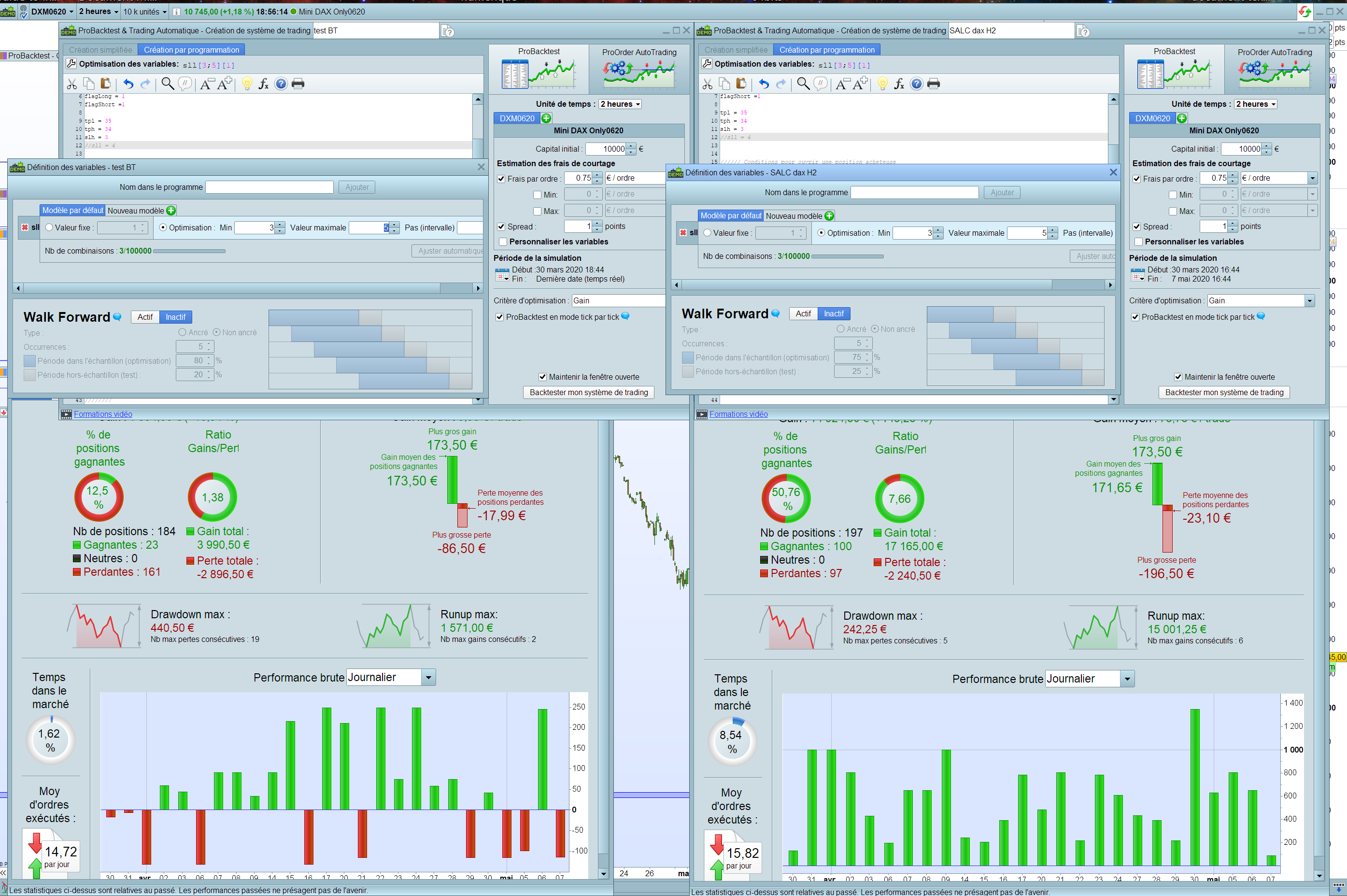This screenshot has width=1347, height=896.
Task: Open Formations vidéo link in right window
Action: [738, 414]
